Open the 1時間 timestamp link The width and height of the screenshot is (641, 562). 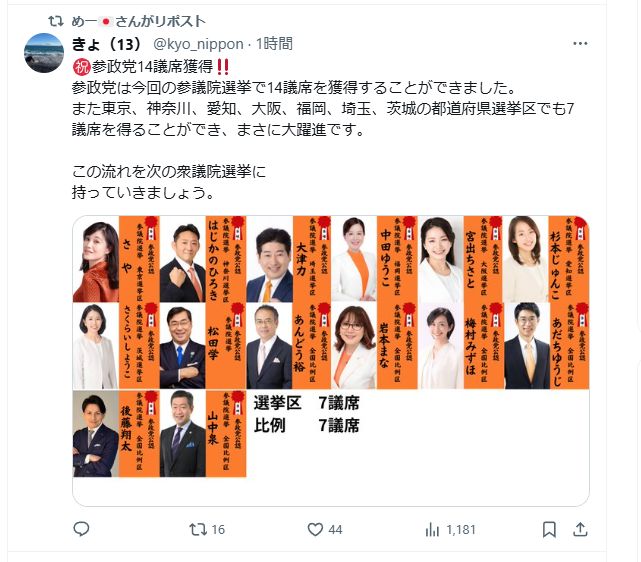274,44
